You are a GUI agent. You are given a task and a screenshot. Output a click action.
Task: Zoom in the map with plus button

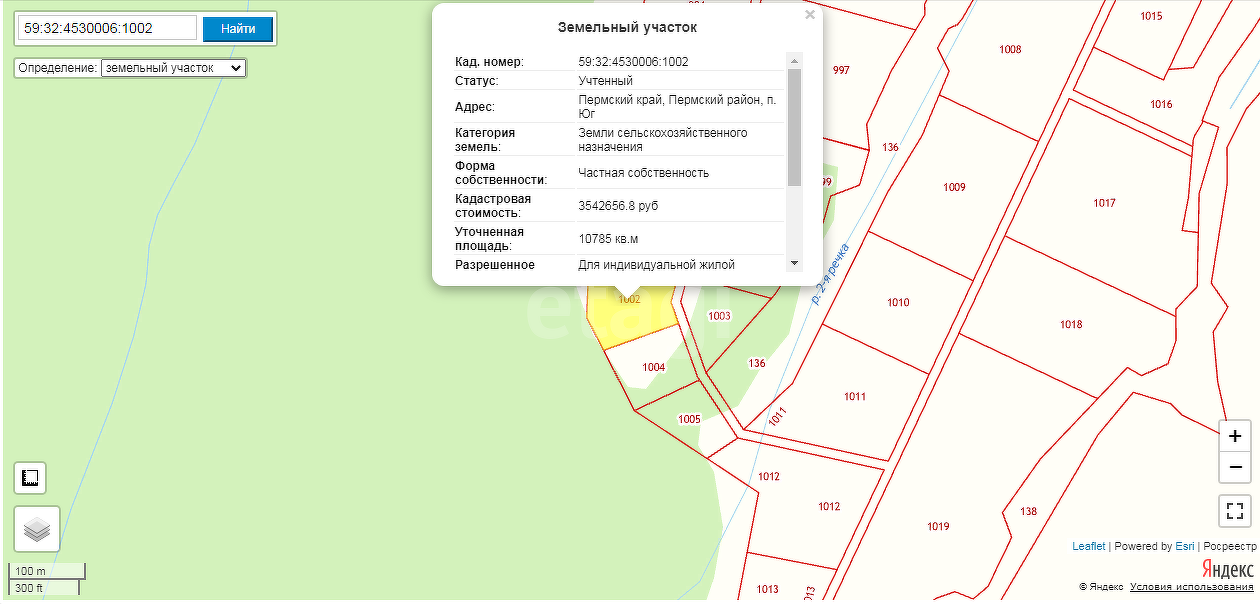click(1235, 436)
